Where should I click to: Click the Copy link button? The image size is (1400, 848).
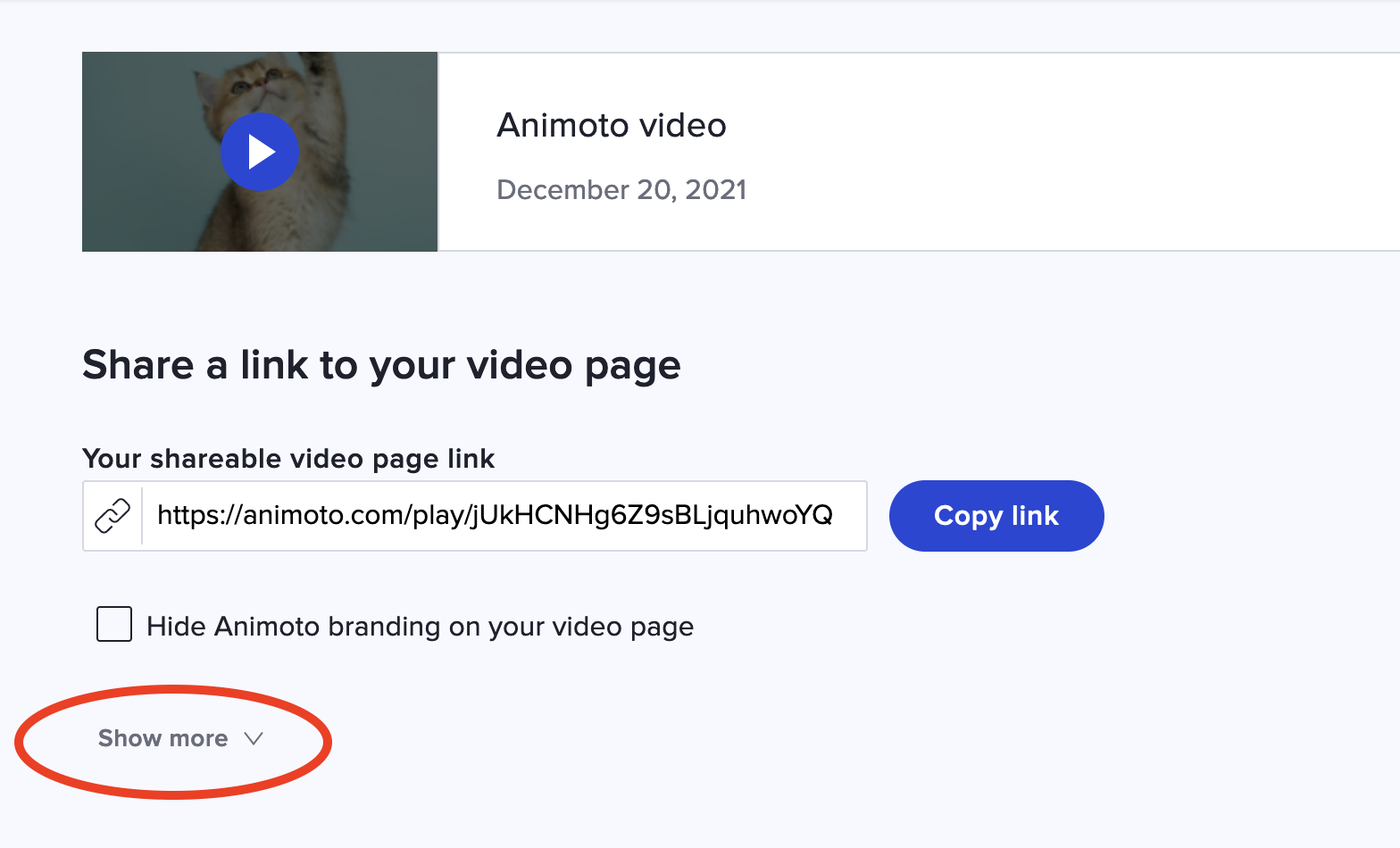pos(996,516)
